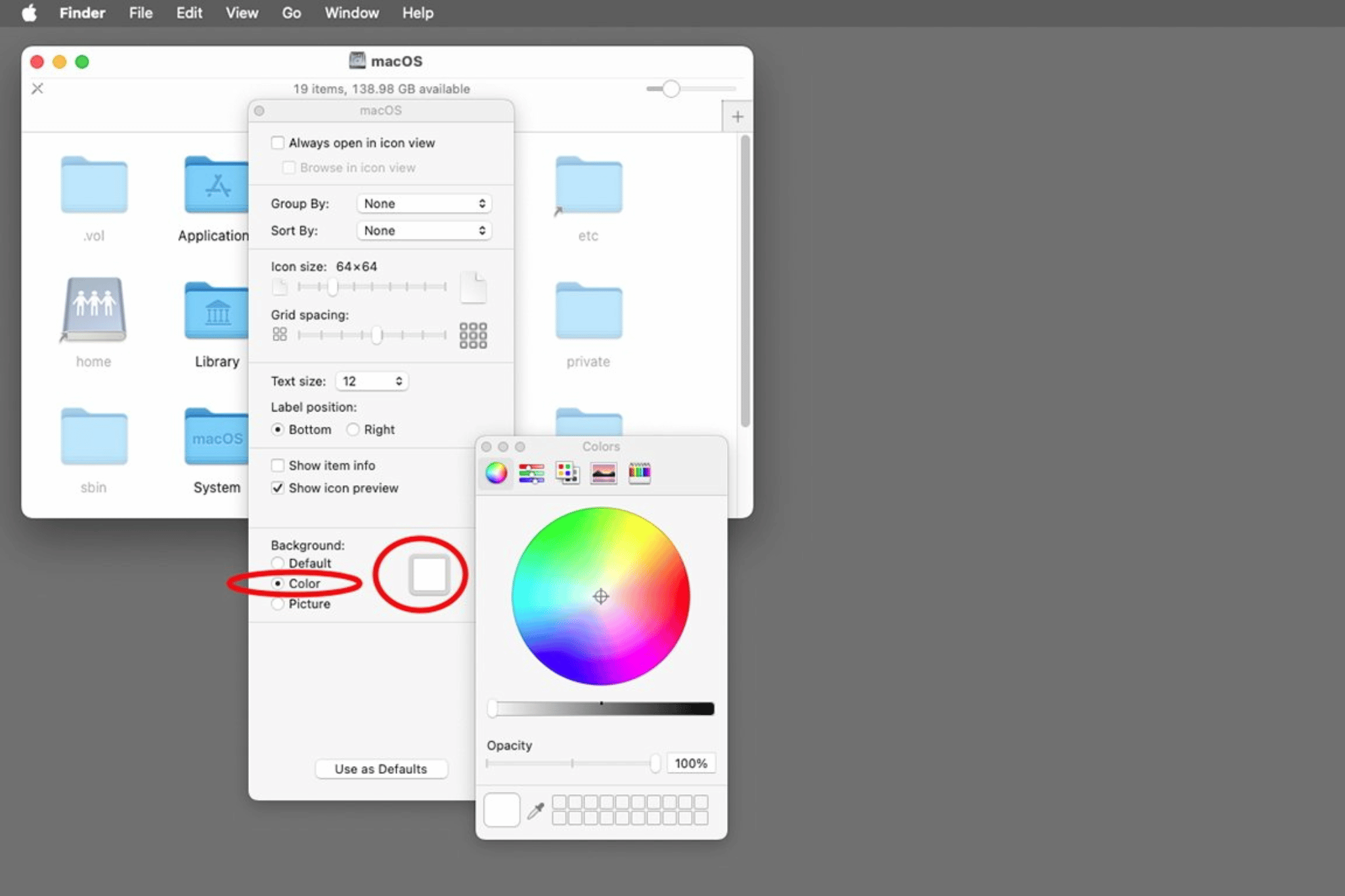Select the Pencils color picker

[x=639, y=473]
